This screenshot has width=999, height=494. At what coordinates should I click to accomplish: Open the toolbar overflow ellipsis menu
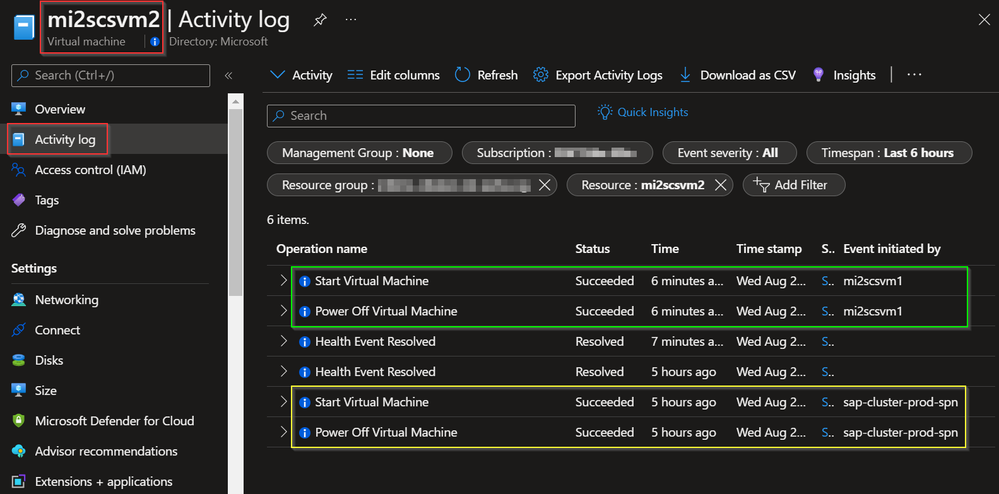pyautogui.click(x=914, y=75)
